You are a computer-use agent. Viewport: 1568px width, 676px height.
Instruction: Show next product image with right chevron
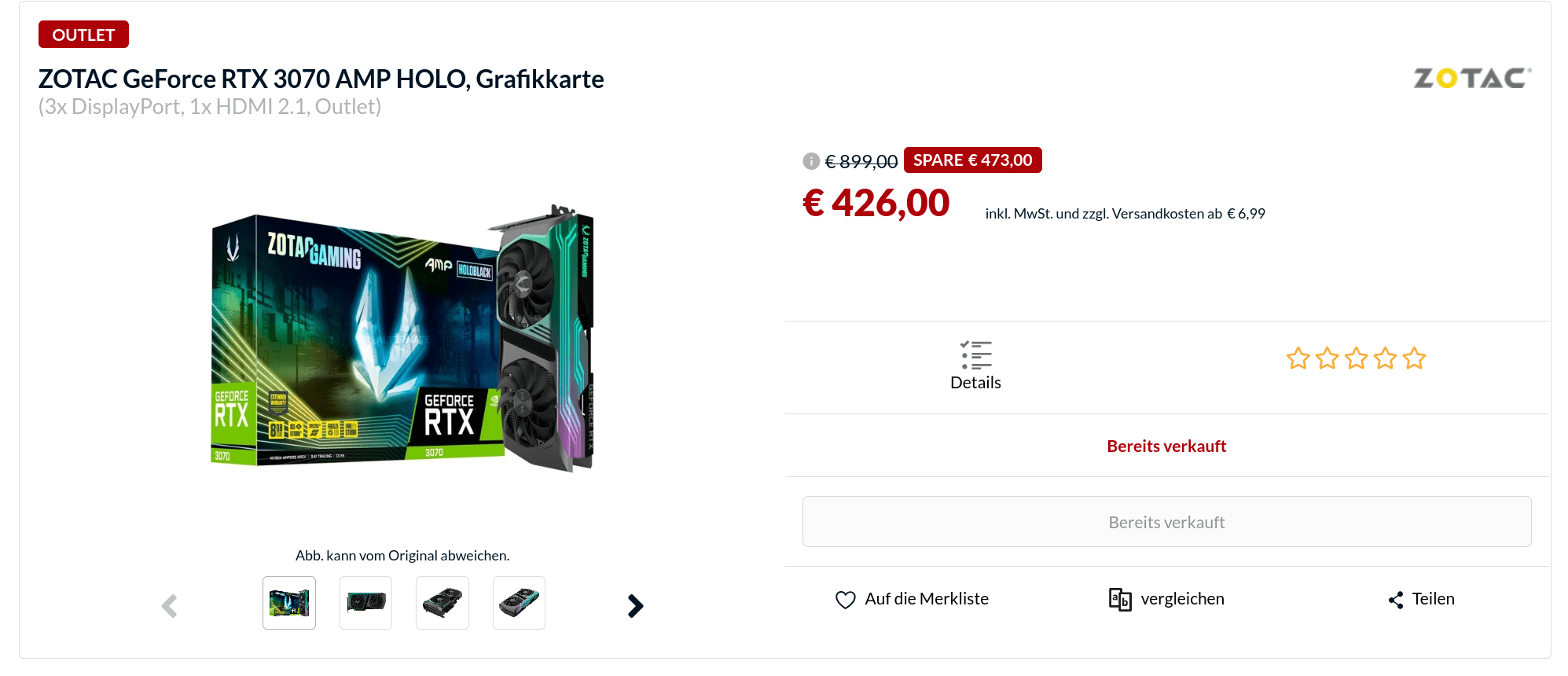pyautogui.click(x=636, y=605)
